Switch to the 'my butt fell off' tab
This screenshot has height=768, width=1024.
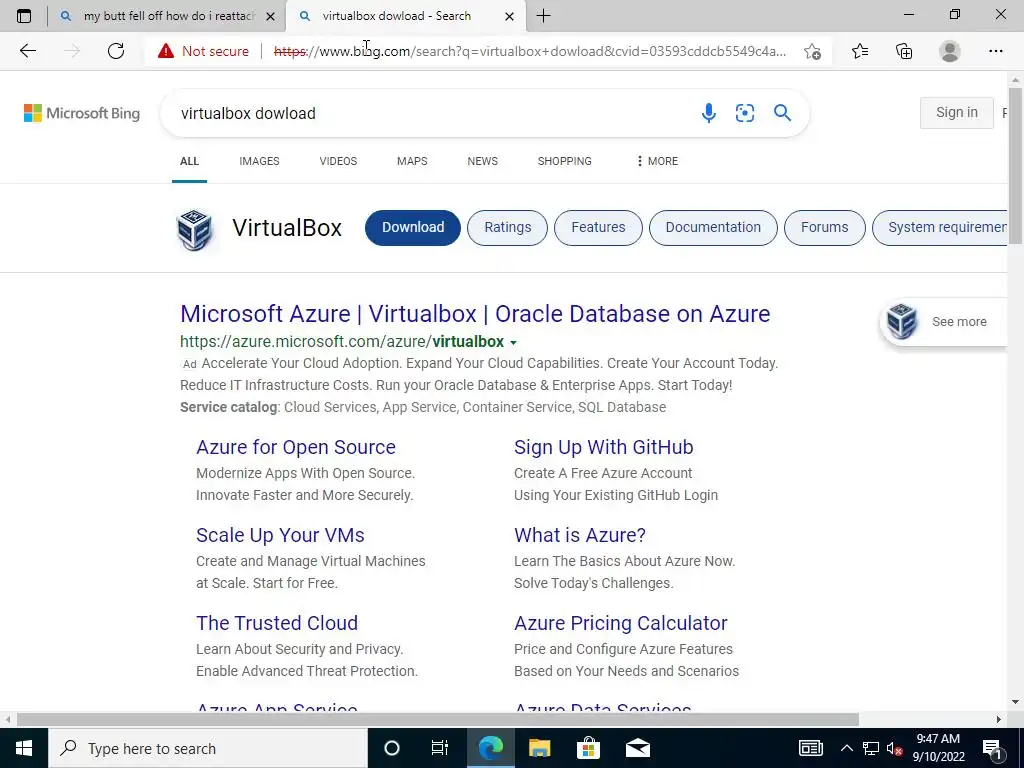167,16
